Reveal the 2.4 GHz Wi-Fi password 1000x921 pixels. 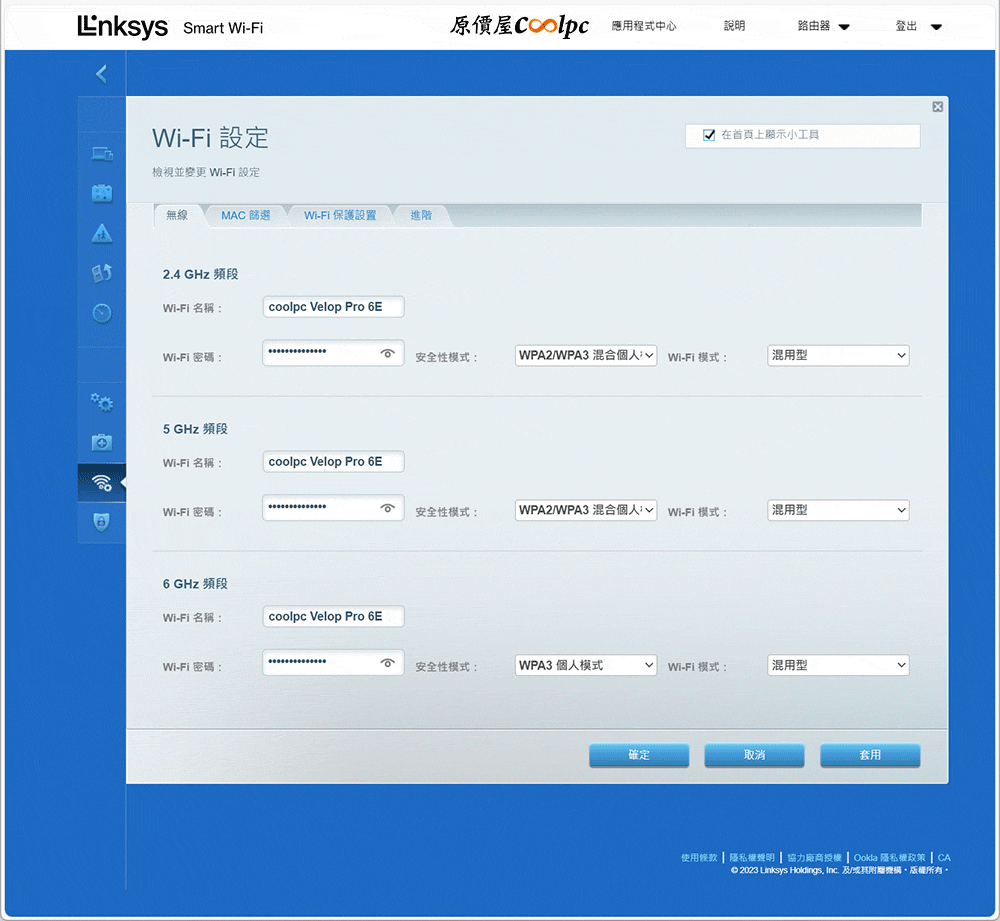coord(388,353)
